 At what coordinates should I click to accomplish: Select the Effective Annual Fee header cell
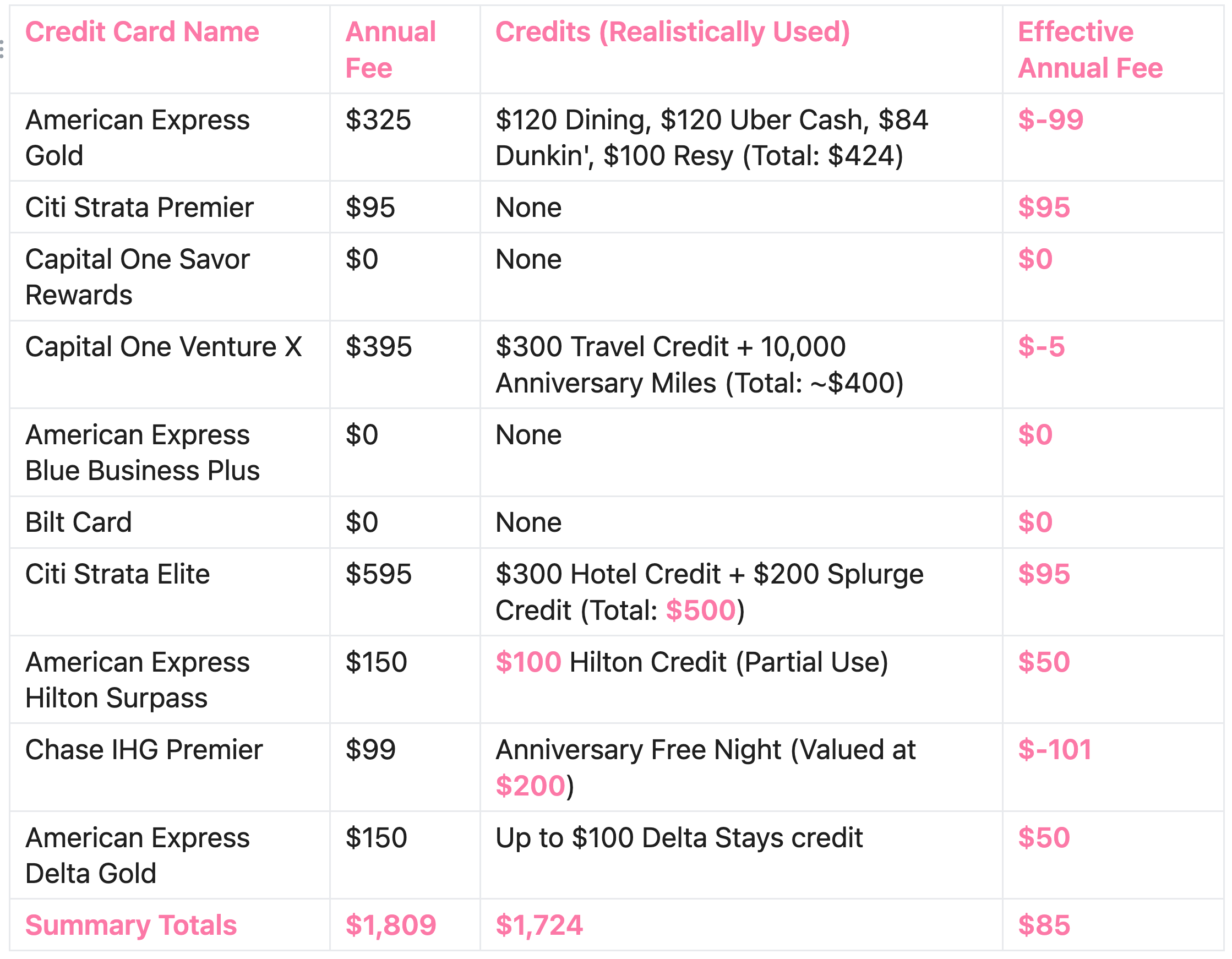click(1089, 50)
